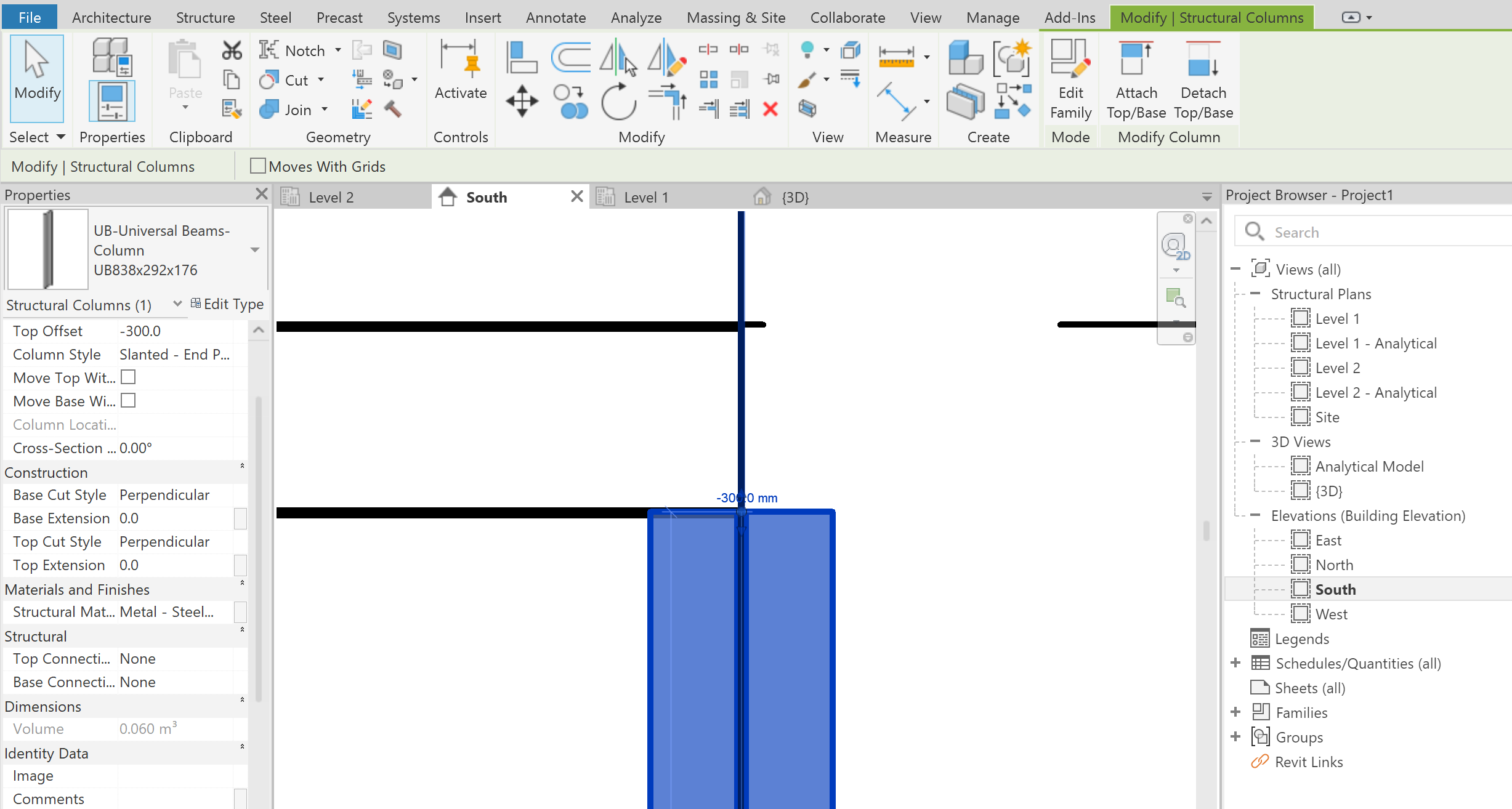Open the column type selector dropdown
The width and height of the screenshot is (1512, 809).
tap(255, 249)
